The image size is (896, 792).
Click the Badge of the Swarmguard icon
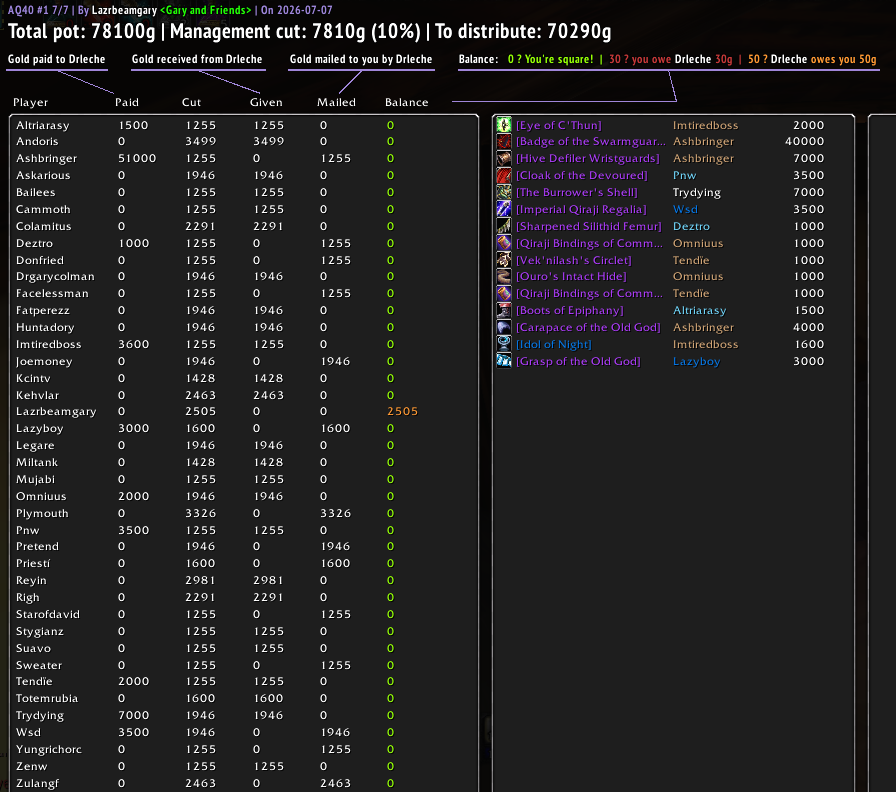pyautogui.click(x=503, y=141)
